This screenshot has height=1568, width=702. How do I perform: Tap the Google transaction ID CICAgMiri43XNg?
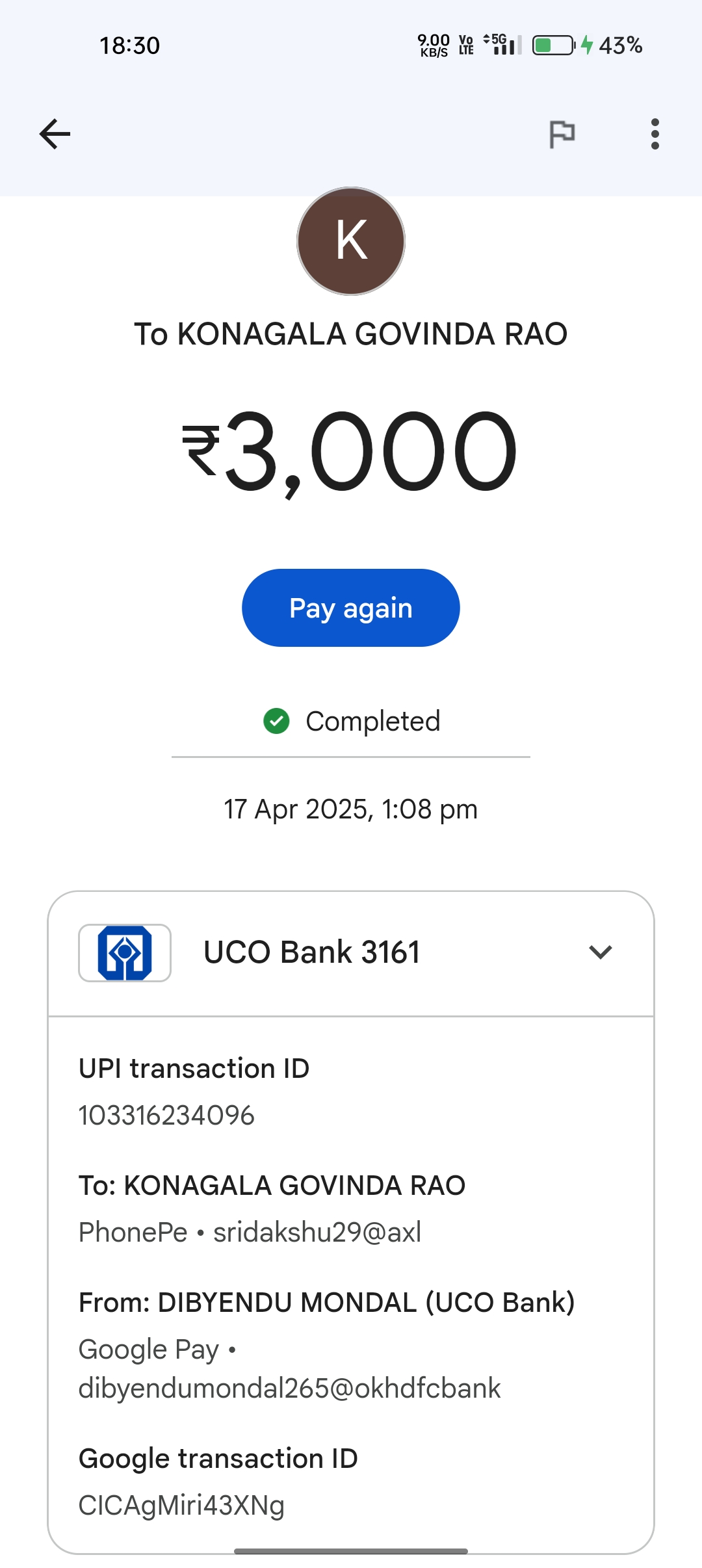[181, 1506]
